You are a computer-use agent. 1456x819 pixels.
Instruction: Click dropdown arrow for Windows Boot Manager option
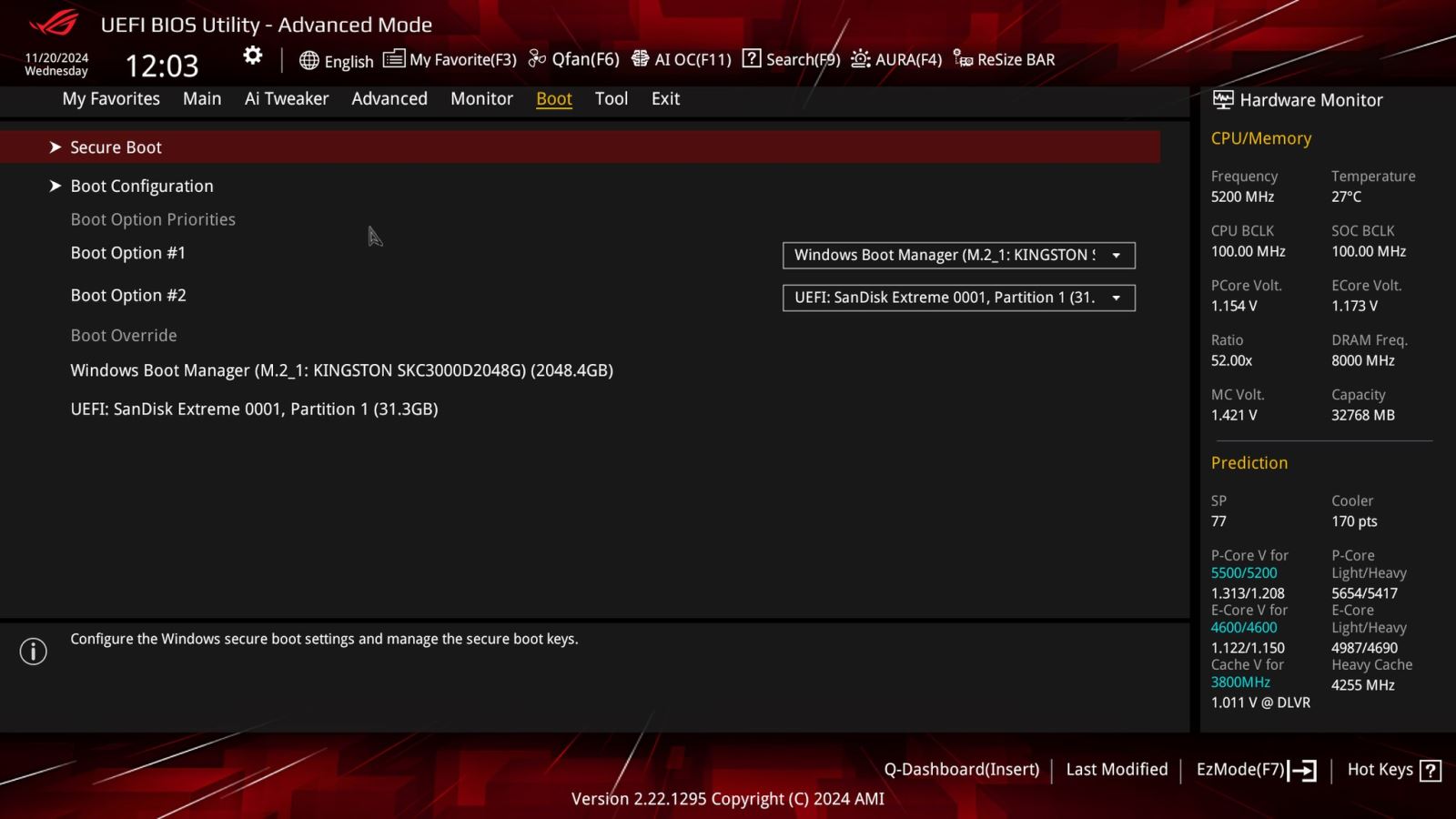(1117, 256)
